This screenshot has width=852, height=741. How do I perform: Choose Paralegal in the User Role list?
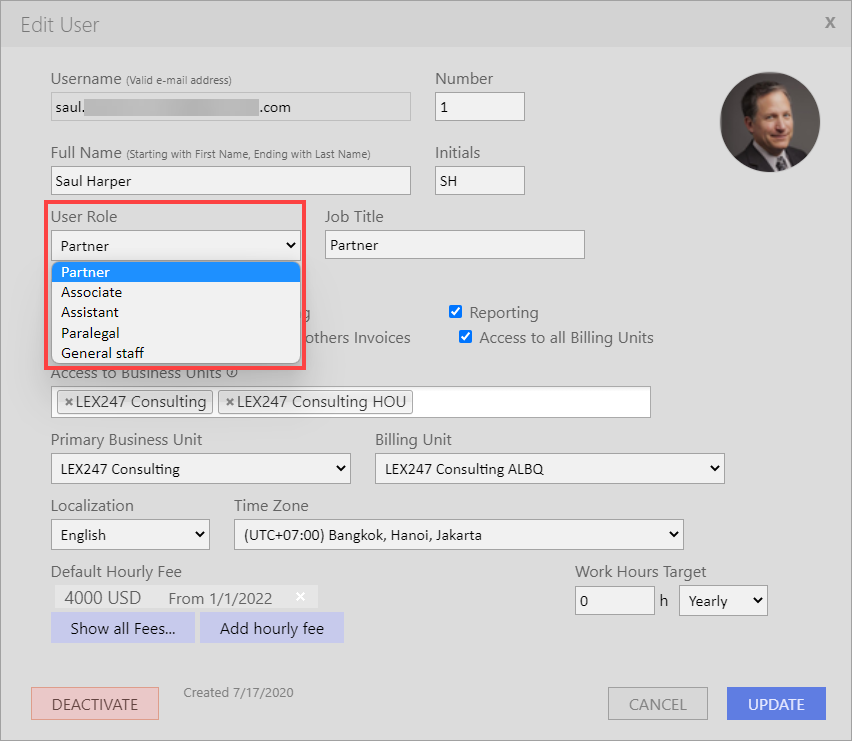click(x=90, y=333)
